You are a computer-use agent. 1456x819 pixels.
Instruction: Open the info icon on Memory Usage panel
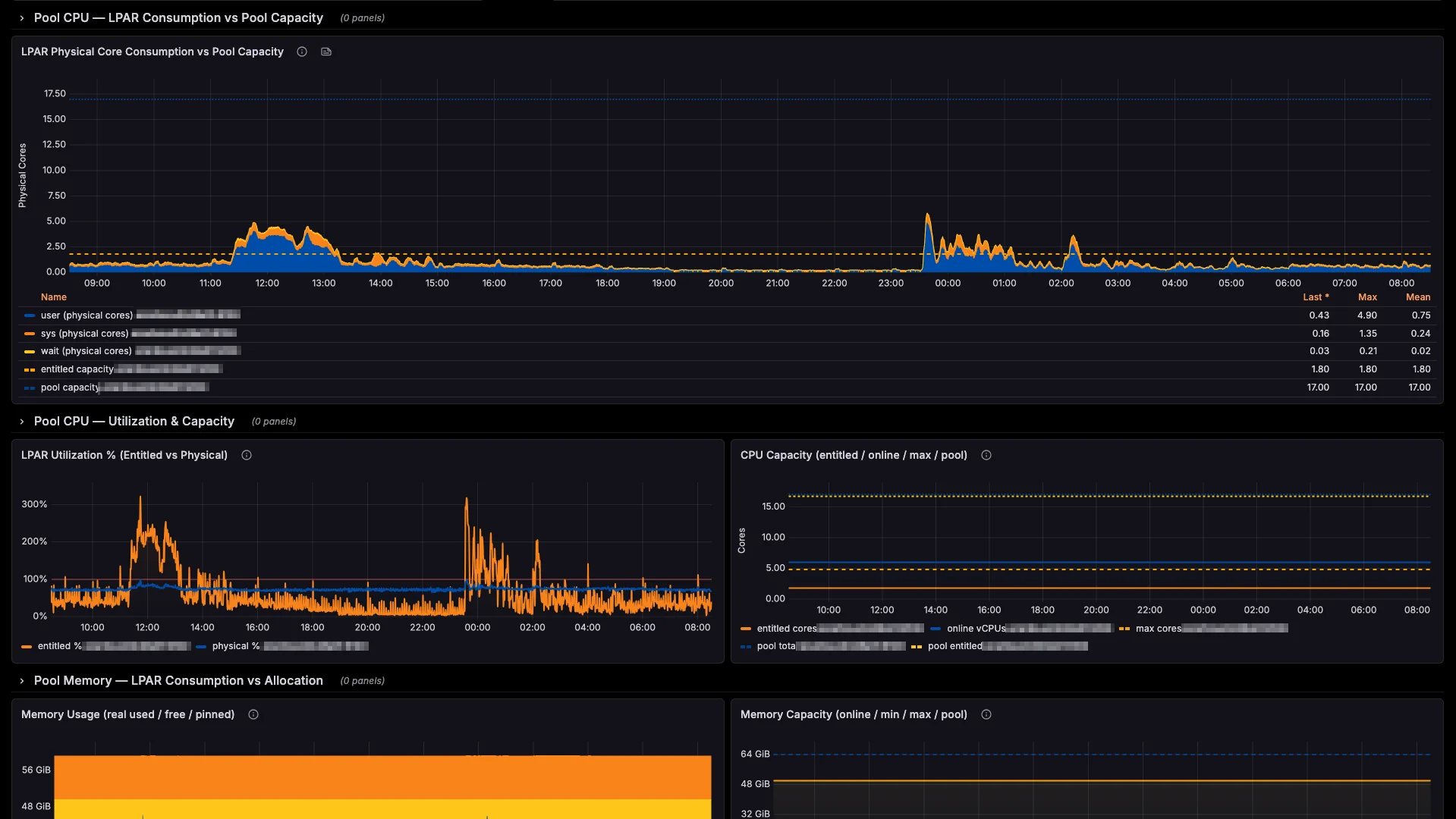click(x=253, y=714)
